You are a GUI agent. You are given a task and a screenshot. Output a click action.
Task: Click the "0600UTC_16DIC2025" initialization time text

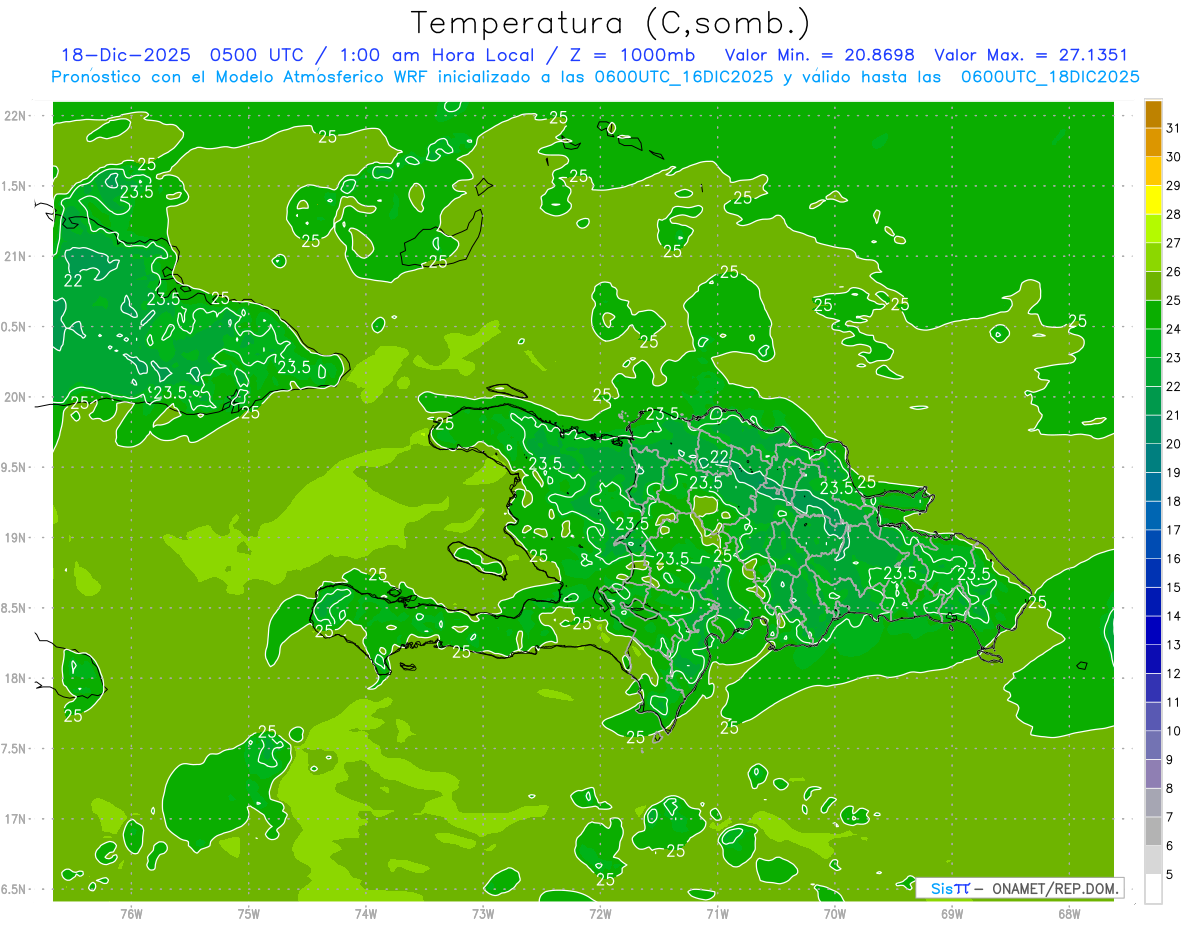(x=684, y=77)
